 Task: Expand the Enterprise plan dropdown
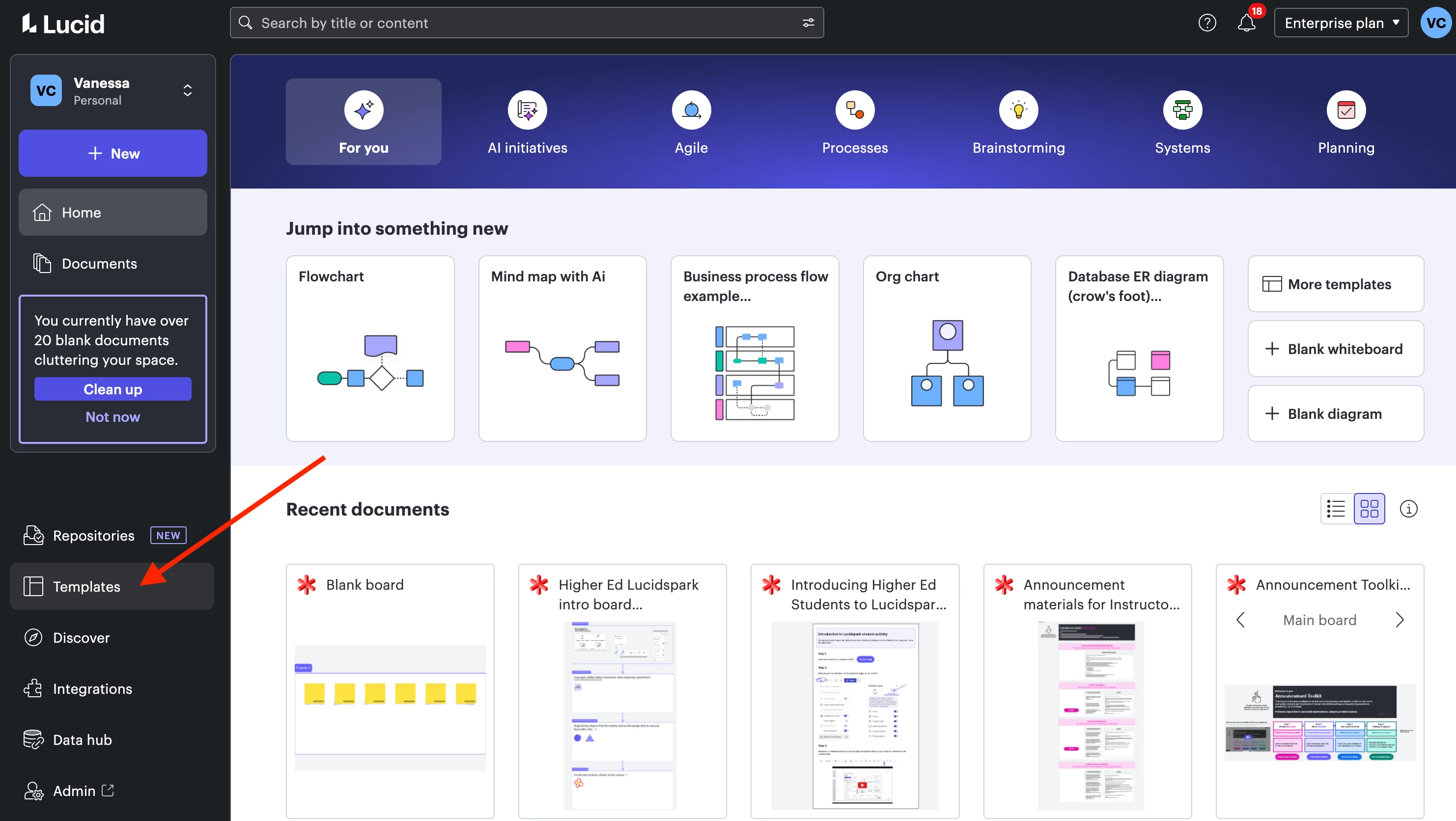point(1341,23)
